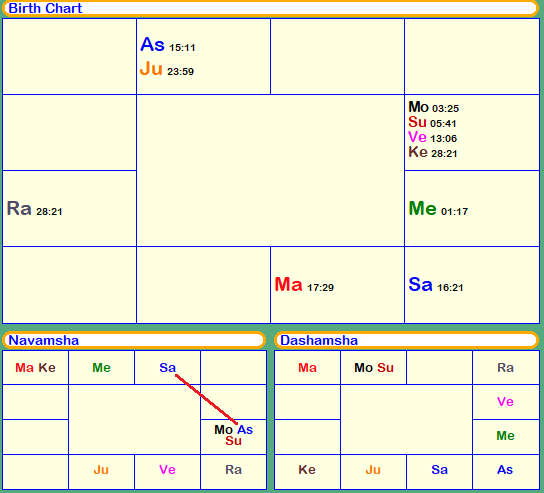Screen dimensions: 544x493
Task: Click the Me 01:17 Mercury entry
Action: point(438,209)
